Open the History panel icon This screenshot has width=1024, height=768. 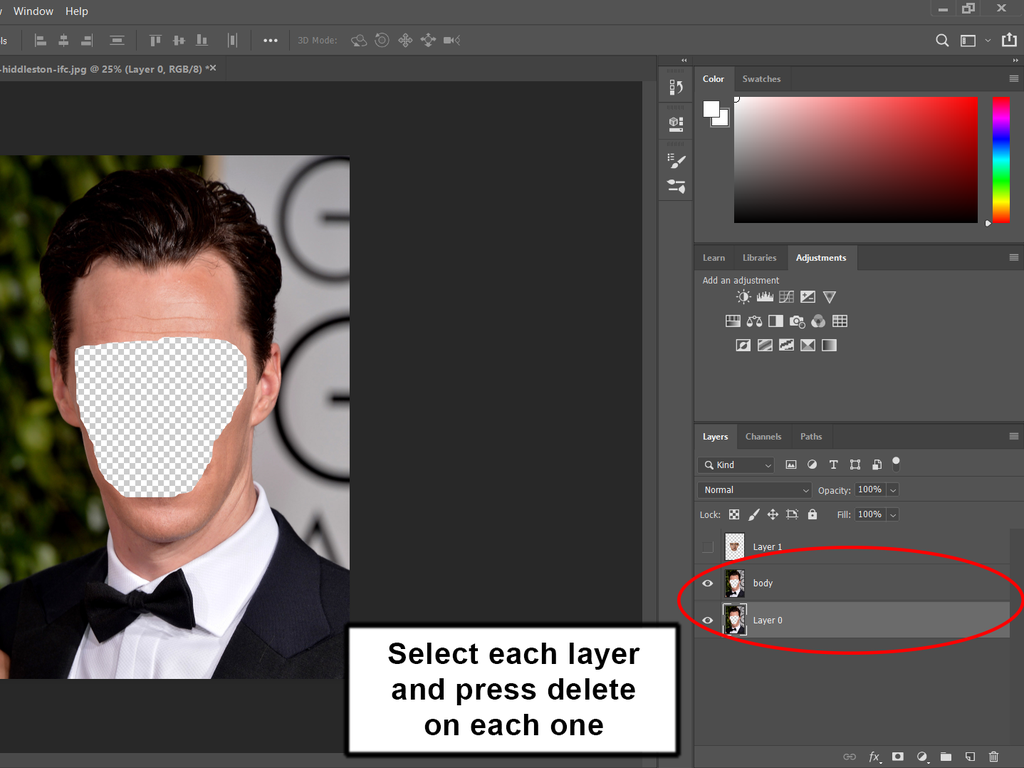pos(676,88)
